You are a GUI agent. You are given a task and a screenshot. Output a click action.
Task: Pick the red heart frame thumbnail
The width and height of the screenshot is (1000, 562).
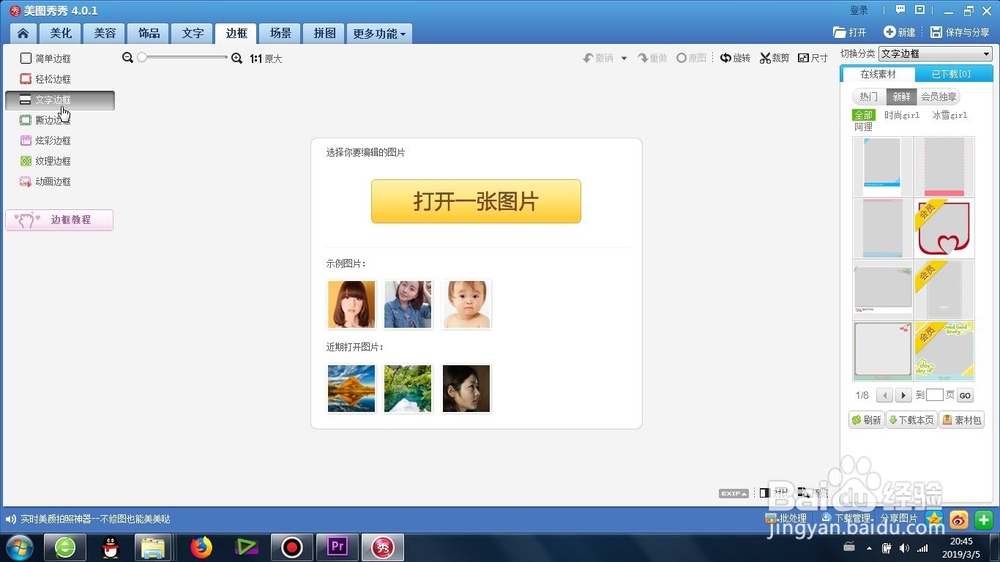pyautogui.click(x=944, y=228)
